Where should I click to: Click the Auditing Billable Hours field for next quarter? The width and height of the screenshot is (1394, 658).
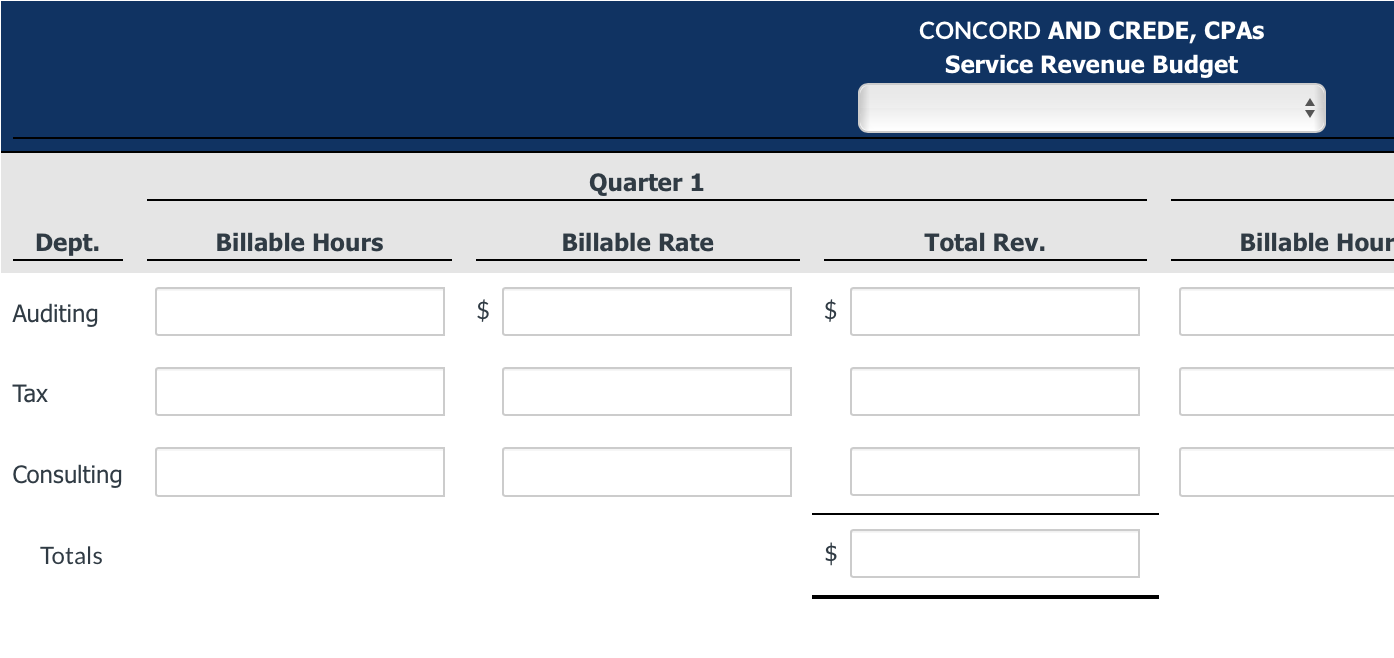coord(1287,312)
